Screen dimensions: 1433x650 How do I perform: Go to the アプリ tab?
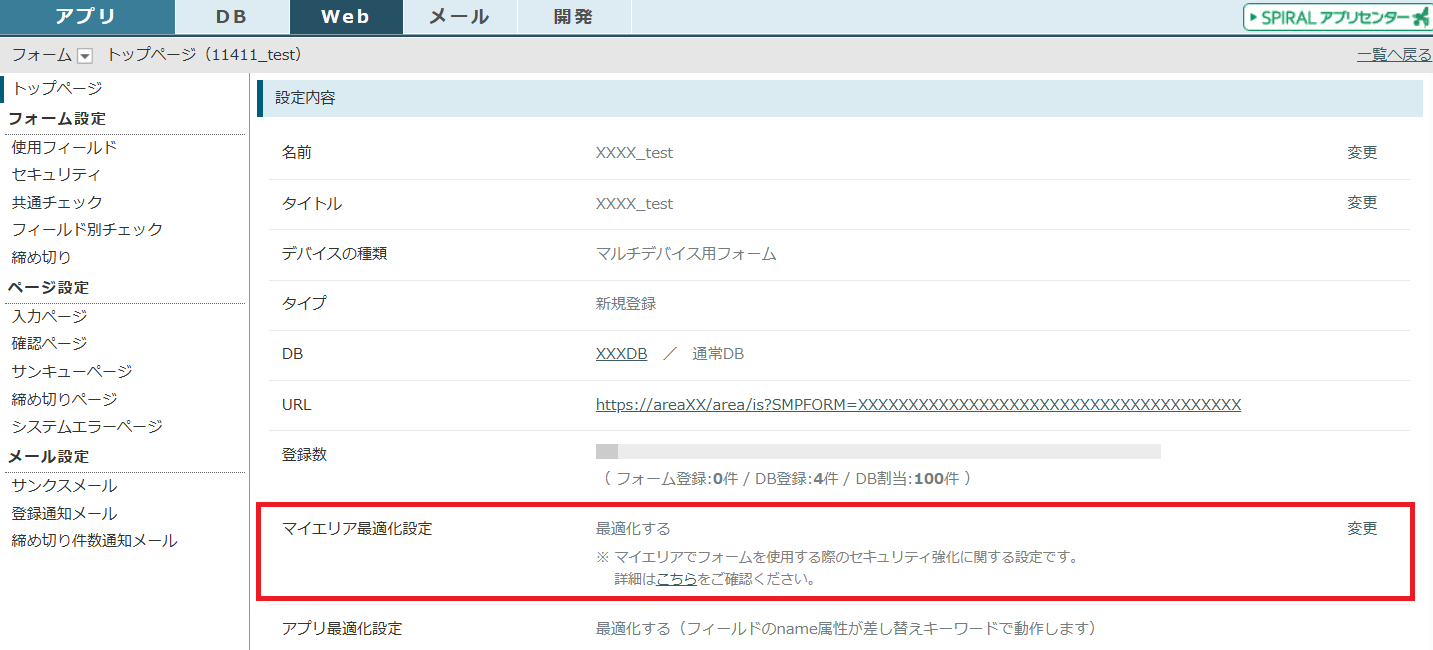86,17
